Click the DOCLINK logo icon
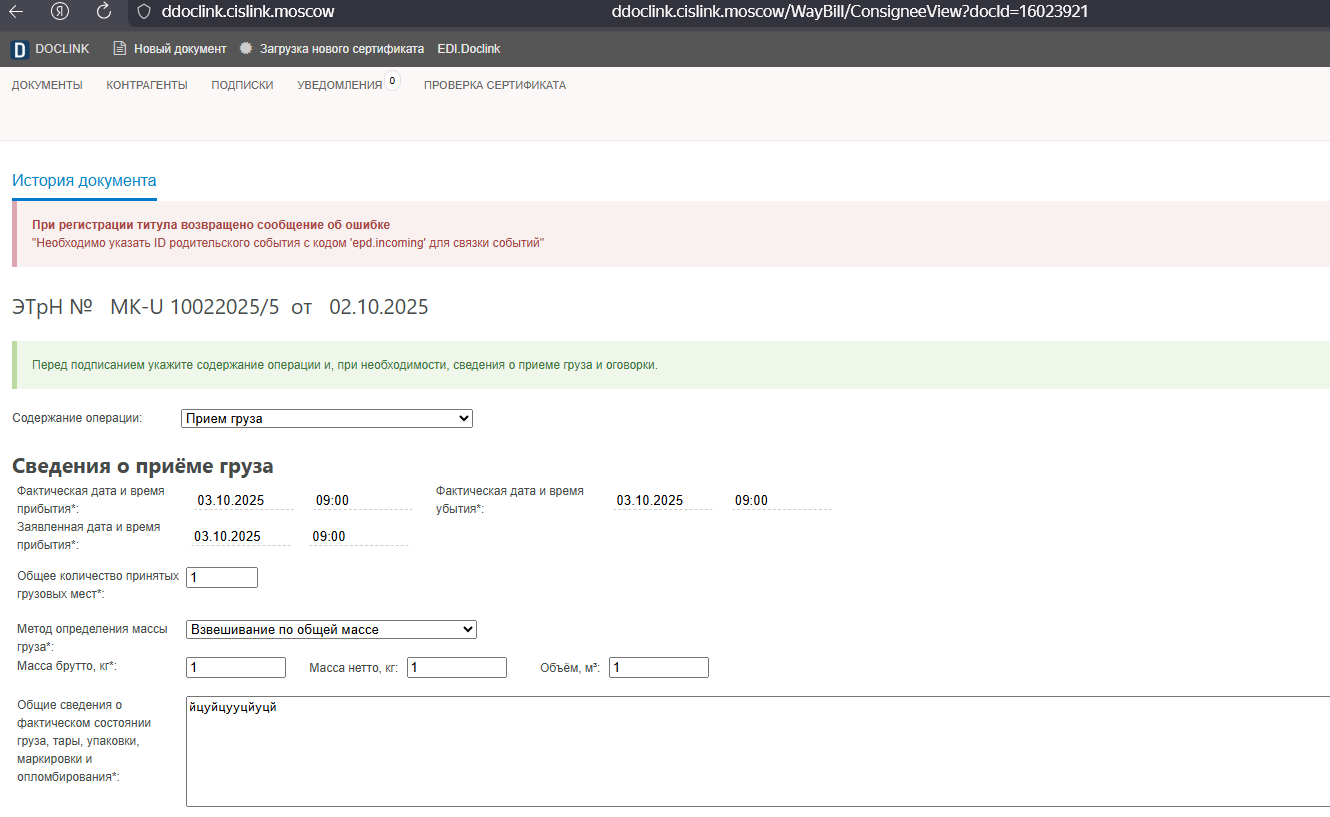The image size is (1330, 817). click(x=20, y=49)
